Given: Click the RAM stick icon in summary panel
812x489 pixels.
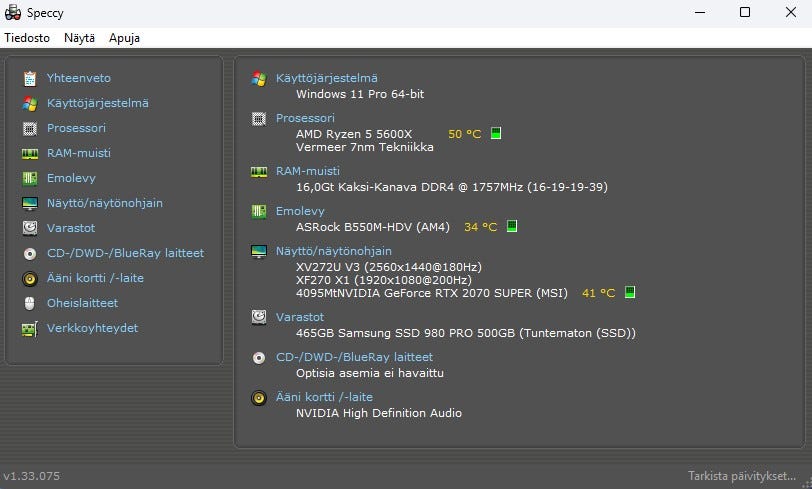Looking at the screenshot, I should [x=259, y=171].
